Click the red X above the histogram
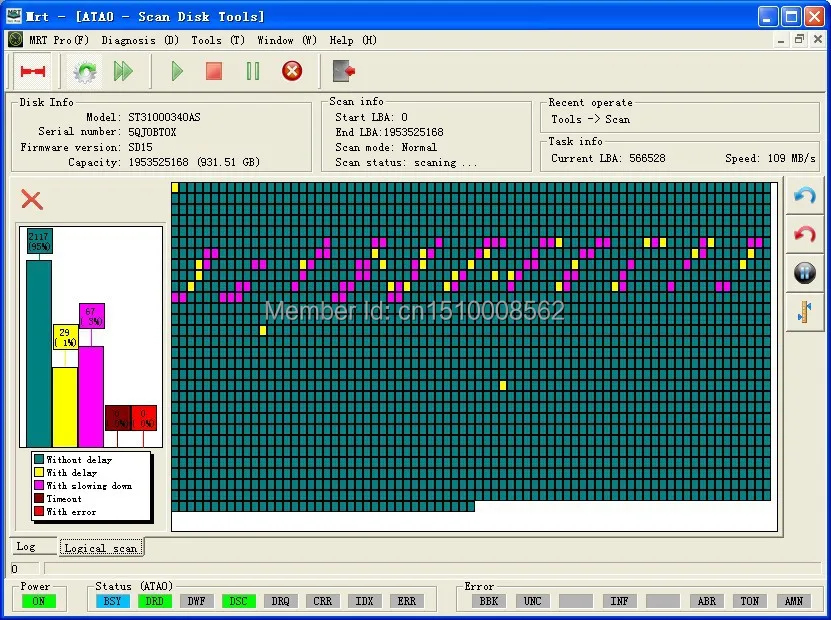 [32, 200]
